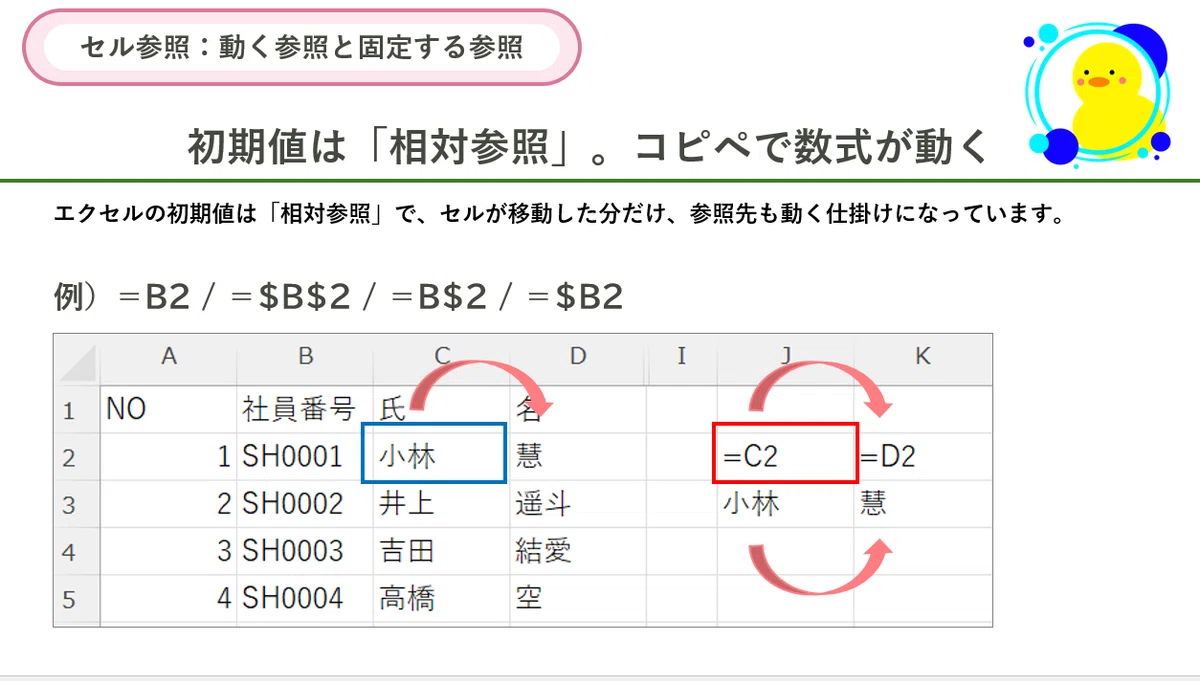Select row 3 header

point(77,504)
